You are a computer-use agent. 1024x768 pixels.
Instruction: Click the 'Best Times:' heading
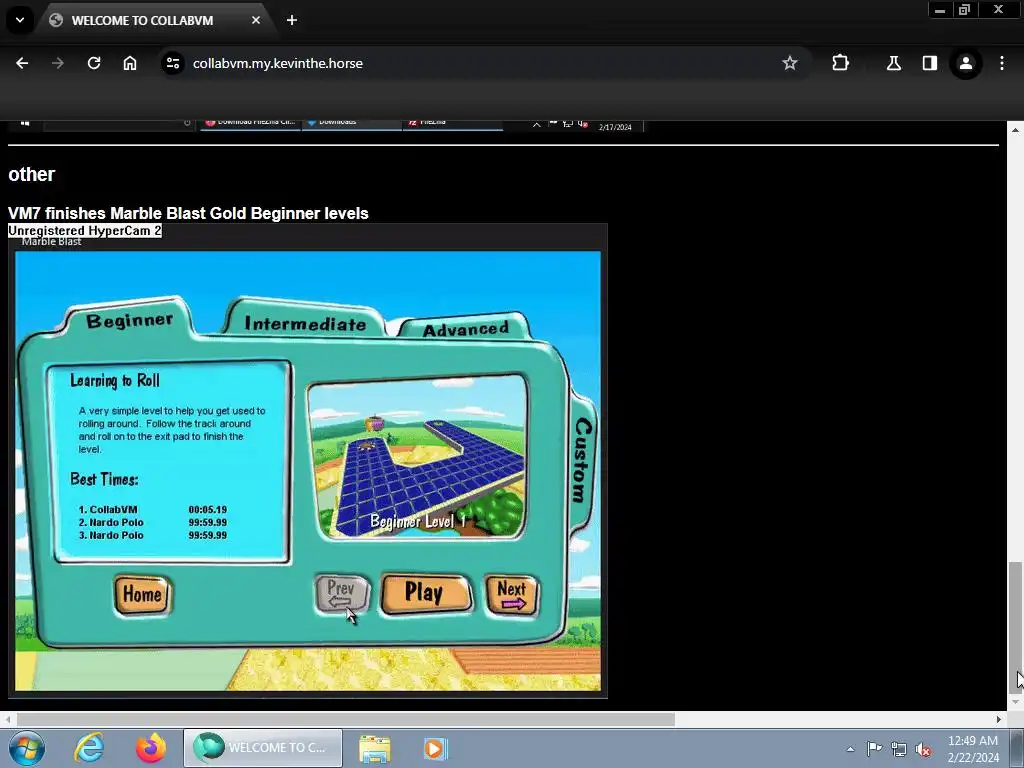[x=104, y=479]
